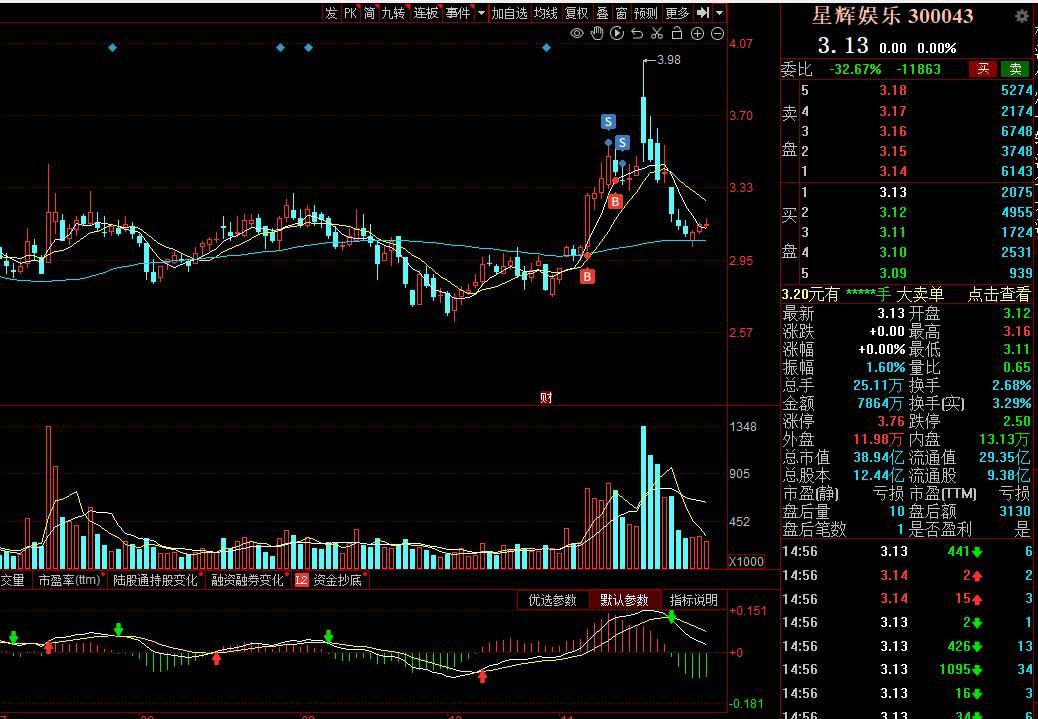
Task: Click buy level 5 price 3.09
Action: [893, 273]
